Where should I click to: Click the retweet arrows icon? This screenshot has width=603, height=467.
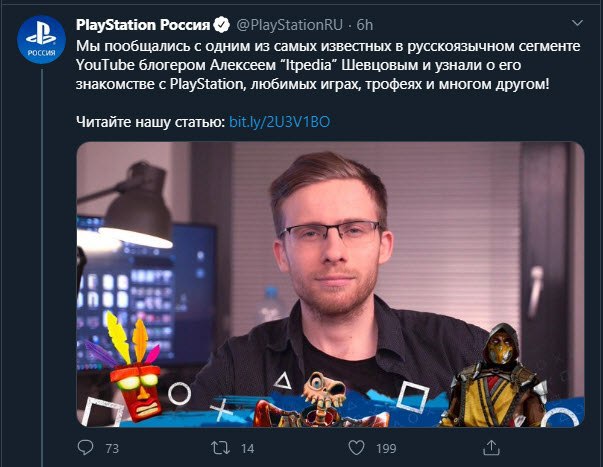220,448
